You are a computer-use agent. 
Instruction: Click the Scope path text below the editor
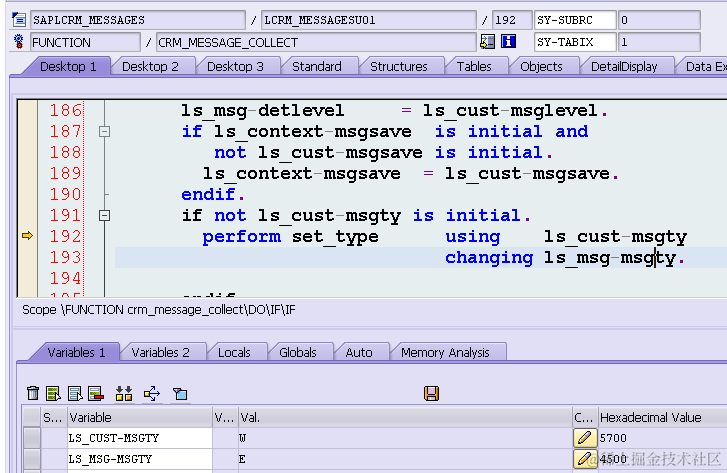pyautogui.click(x=159, y=309)
